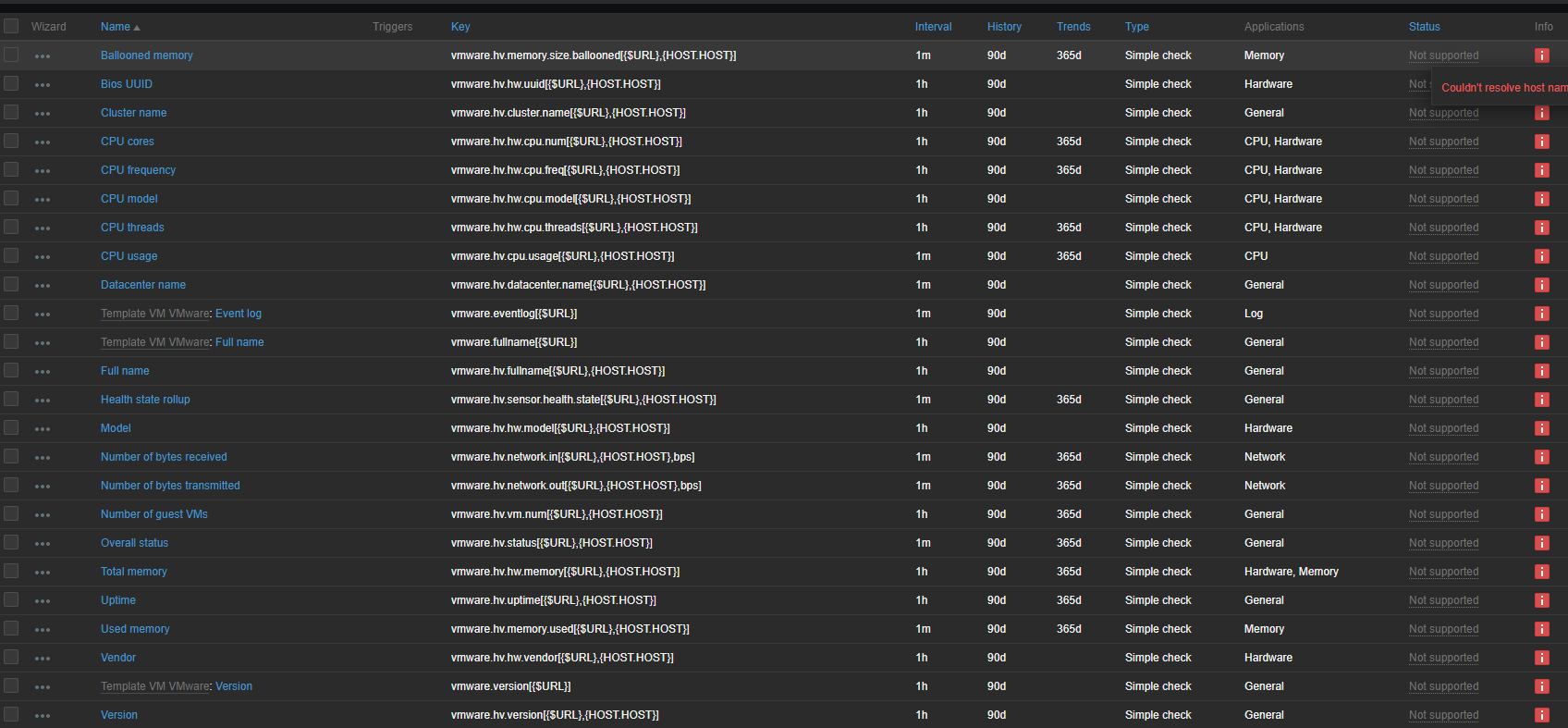1568x728 pixels.
Task: Open the error info icon for Uptime
Action: point(1542,600)
